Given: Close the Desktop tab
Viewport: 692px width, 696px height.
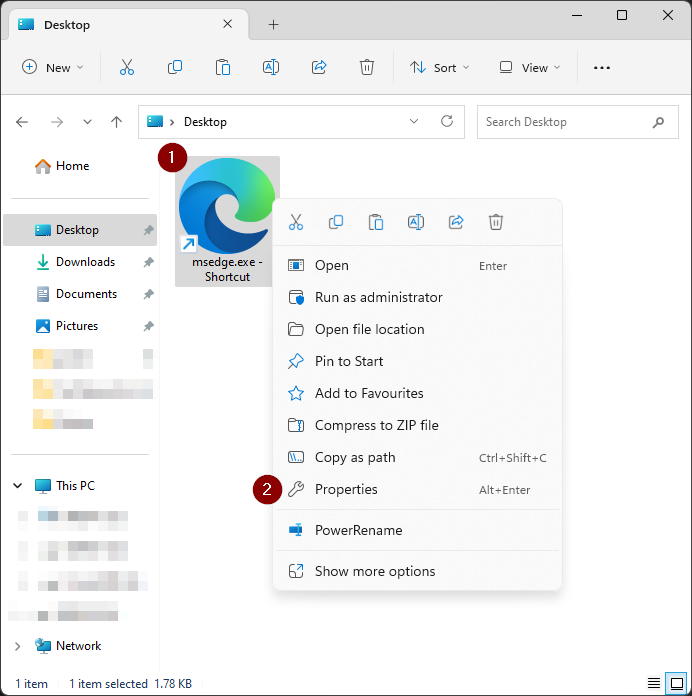Looking at the screenshot, I should point(227,24).
